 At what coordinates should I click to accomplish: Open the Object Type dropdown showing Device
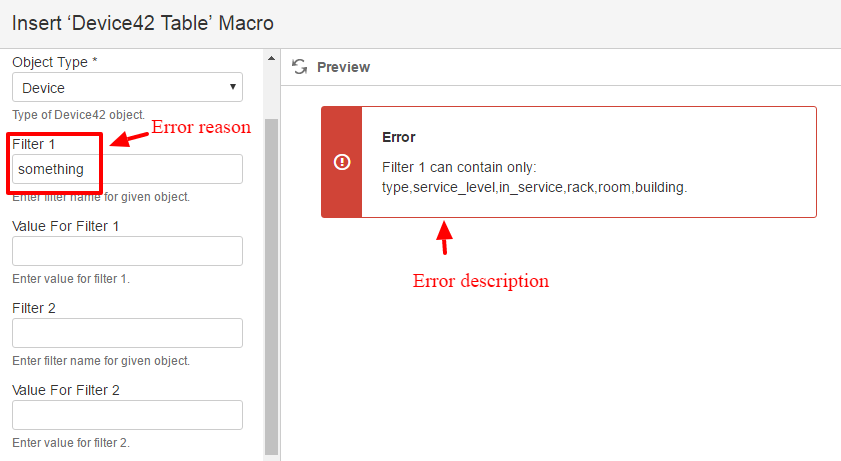127,88
